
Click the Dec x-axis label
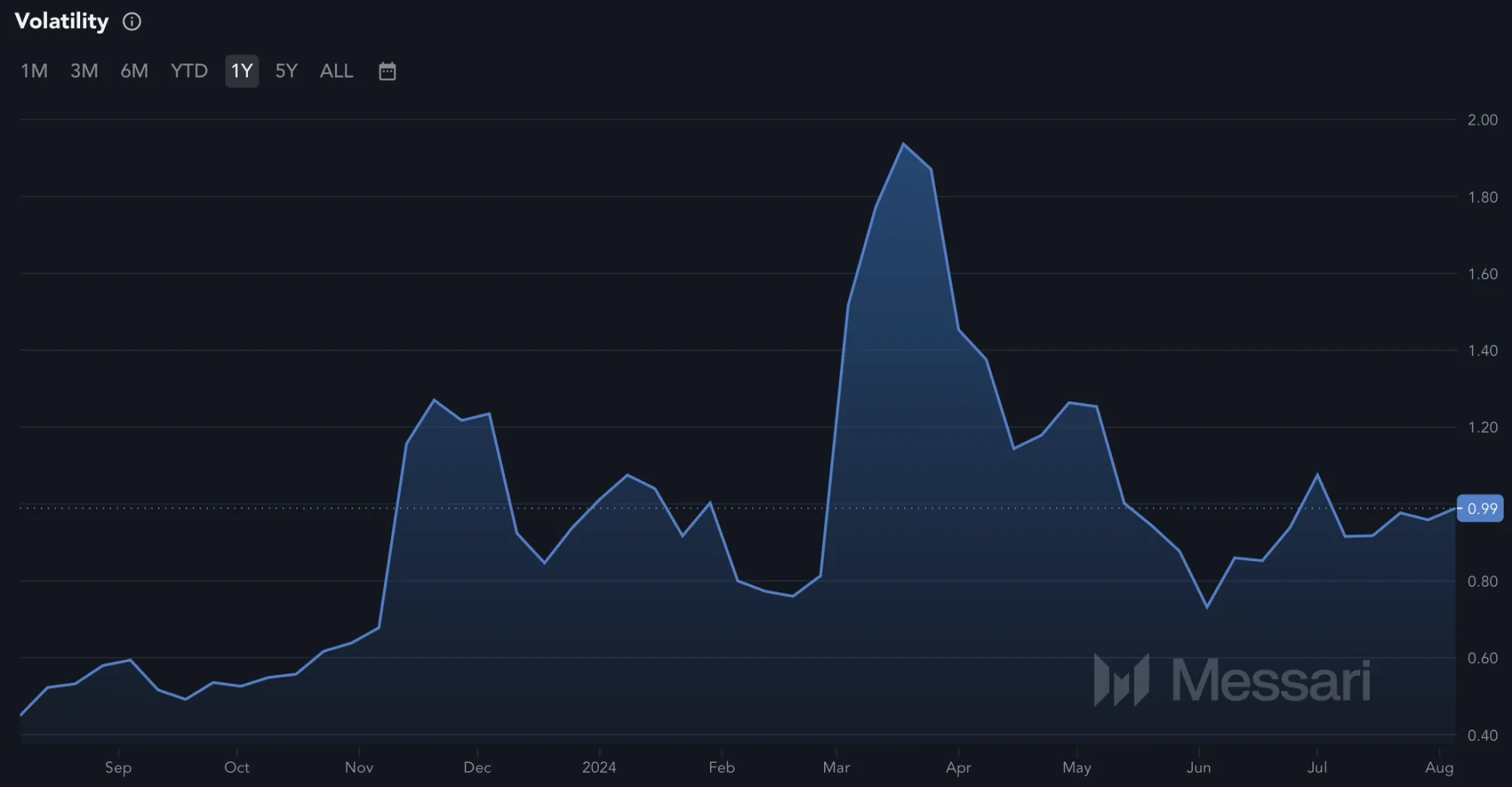tap(477, 767)
